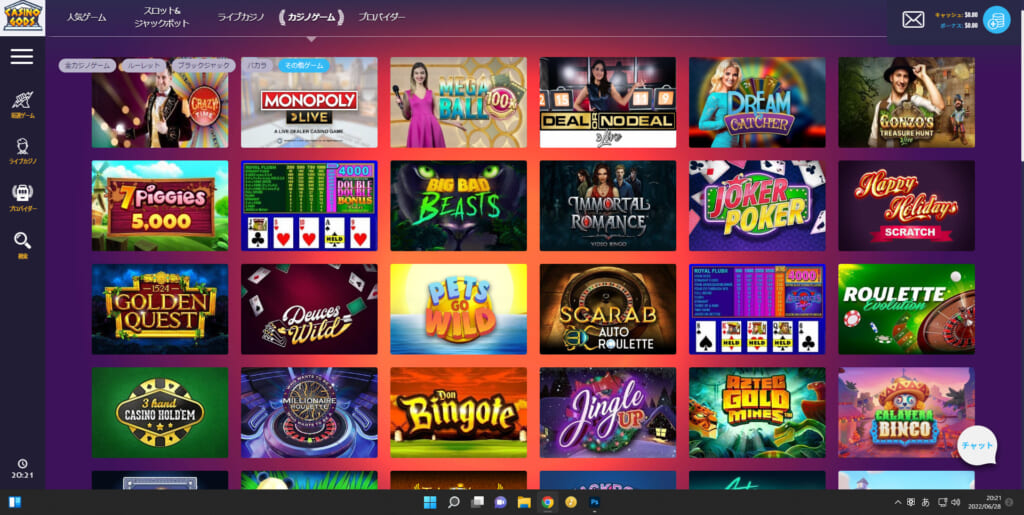Viewport: 1024px width, 515px height.
Task: Open the チャット chat bubble
Action: click(x=977, y=445)
